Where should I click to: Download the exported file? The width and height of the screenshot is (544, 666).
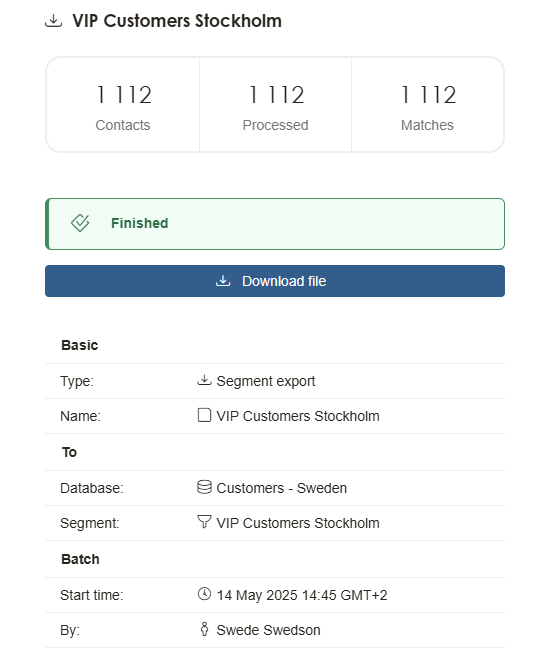click(x=275, y=281)
